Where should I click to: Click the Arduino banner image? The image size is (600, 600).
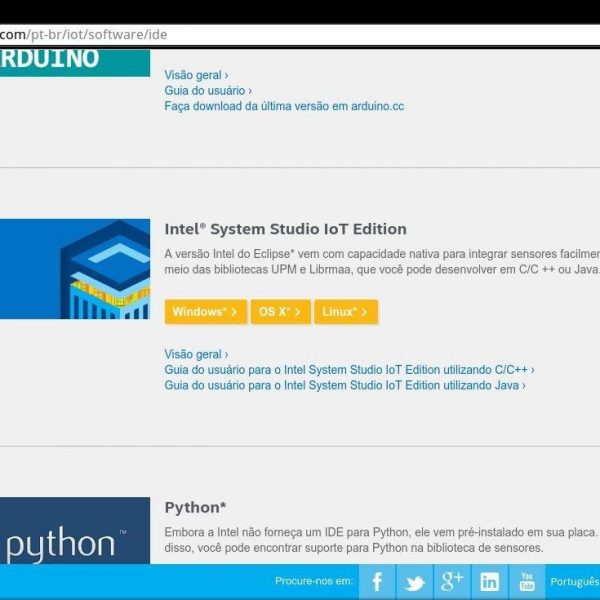pos(75,63)
